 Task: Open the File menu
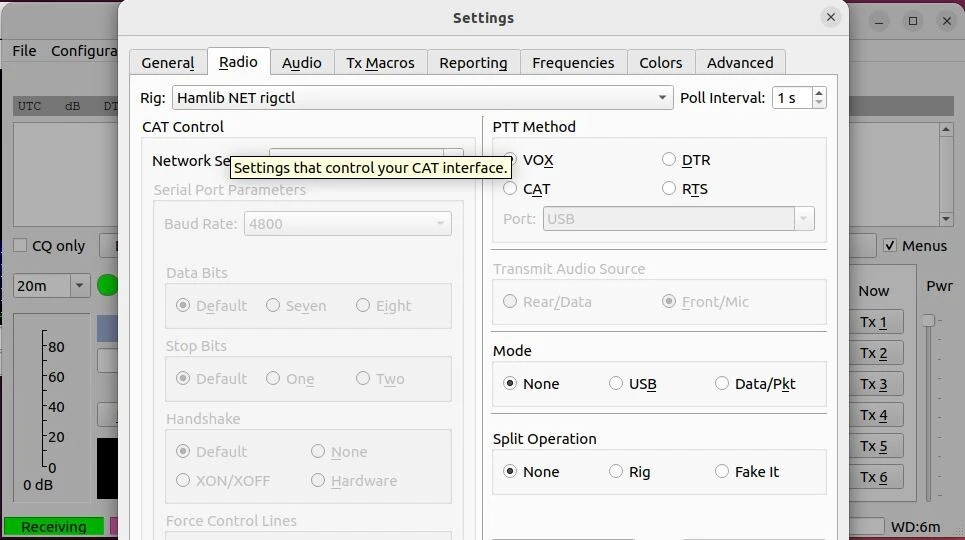click(x=24, y=51)
